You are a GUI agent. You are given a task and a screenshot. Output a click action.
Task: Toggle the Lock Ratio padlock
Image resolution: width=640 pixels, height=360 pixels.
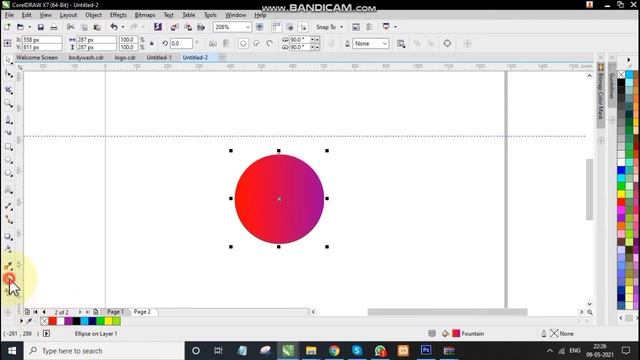click(x=152, y=43)
